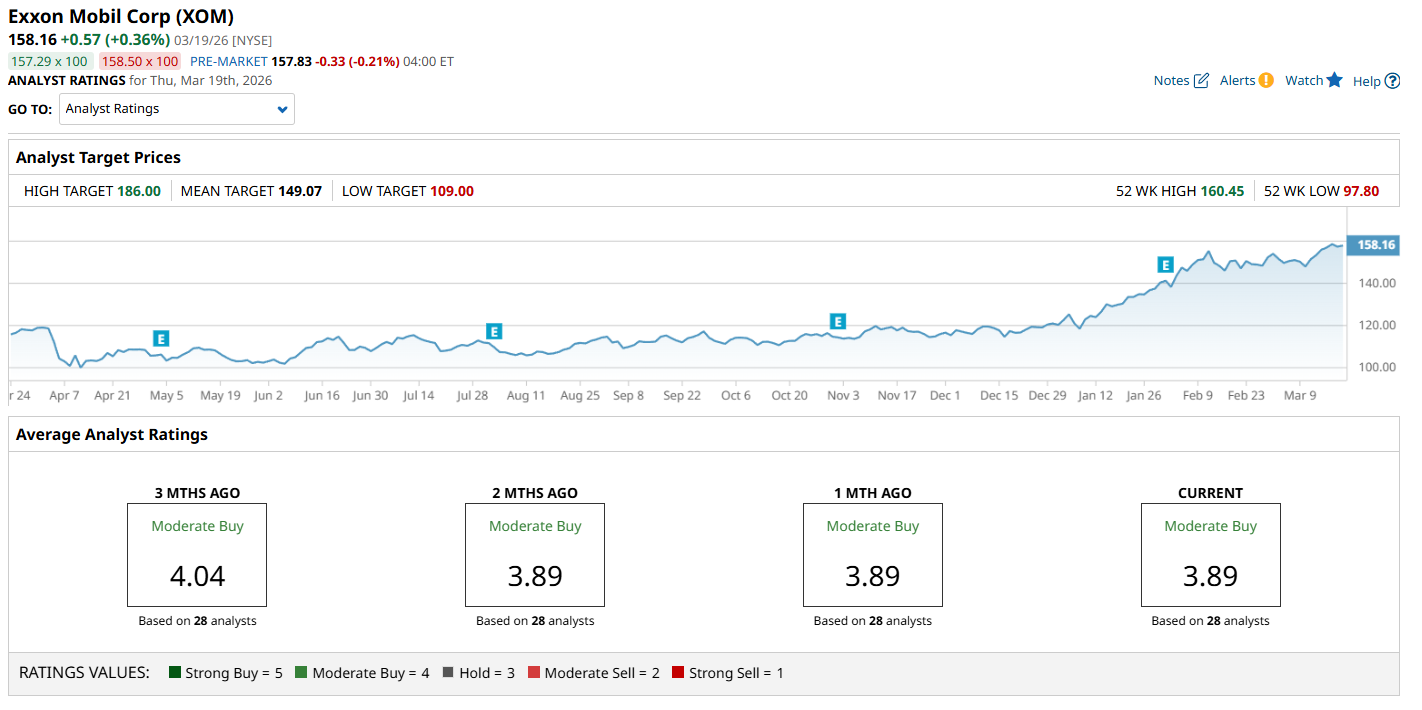Viewport: 1422px width, 710px height.
Task: Click the MEAN TARGET 149.07 value
Action: click(x=300, y=191)
